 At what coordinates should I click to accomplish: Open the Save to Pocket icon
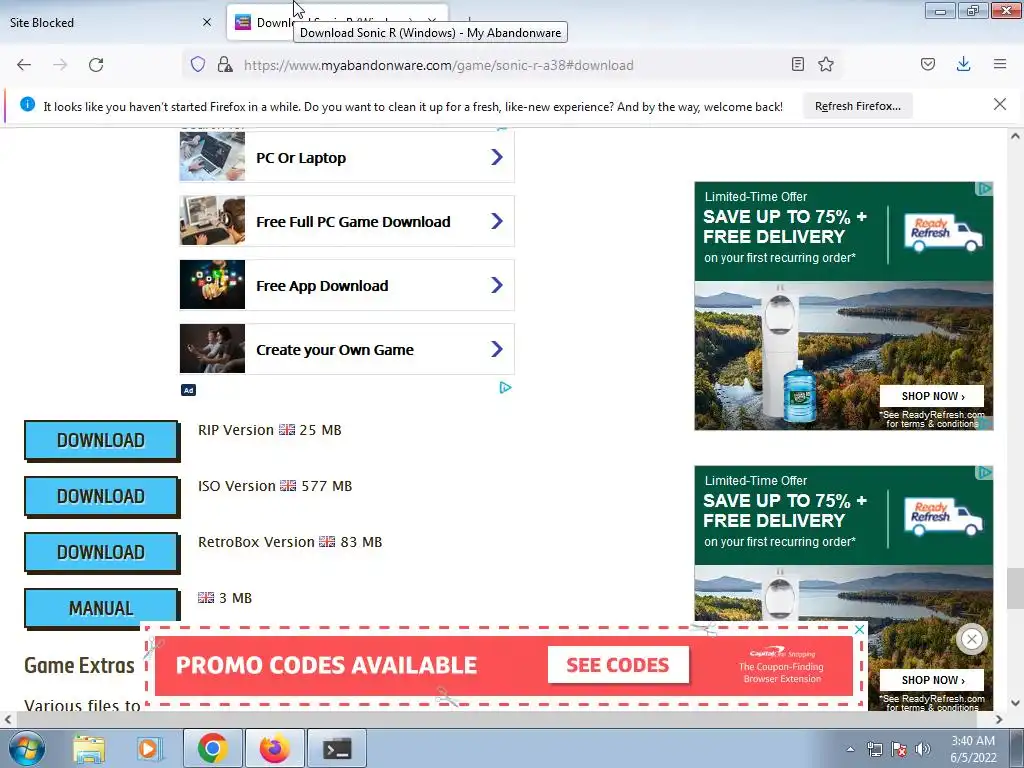click(x=928, y=64)
